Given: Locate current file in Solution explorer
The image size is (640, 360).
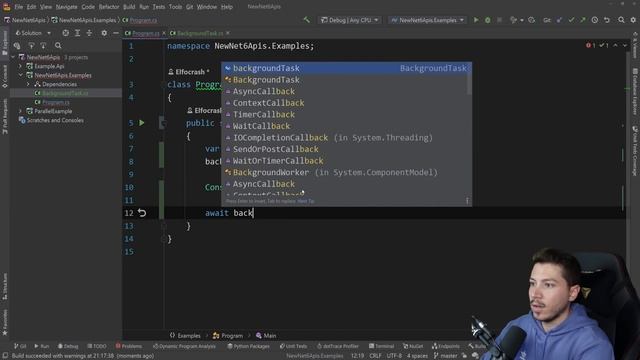Looking at the screenshot, I should [x=65, y=33].
